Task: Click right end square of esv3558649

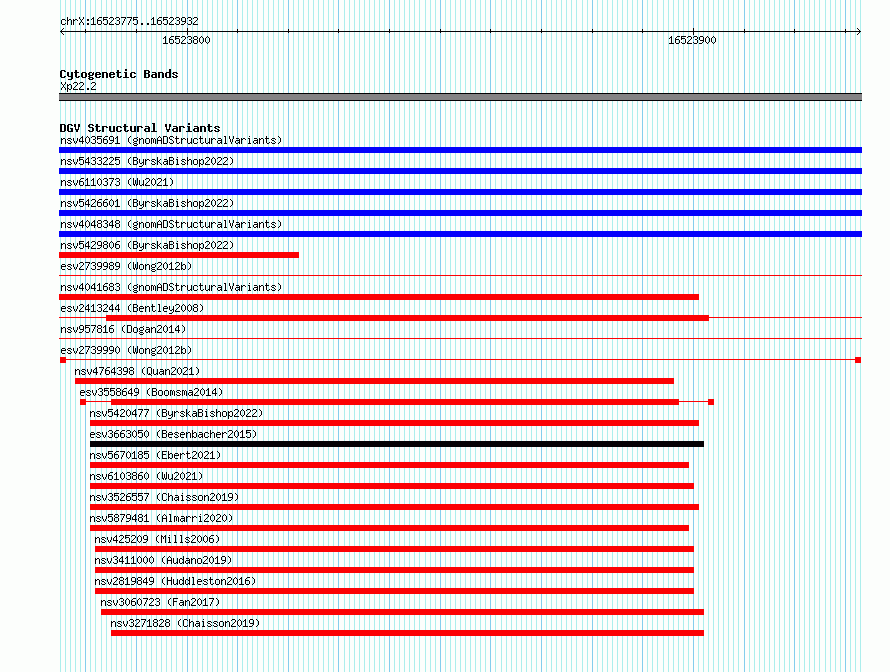Action: (x=711, y=402)
